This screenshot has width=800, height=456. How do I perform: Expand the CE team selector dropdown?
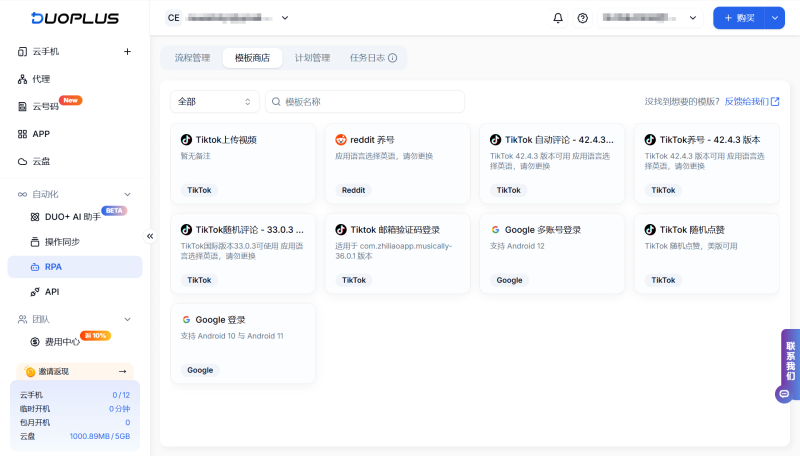tap(285, 18)
